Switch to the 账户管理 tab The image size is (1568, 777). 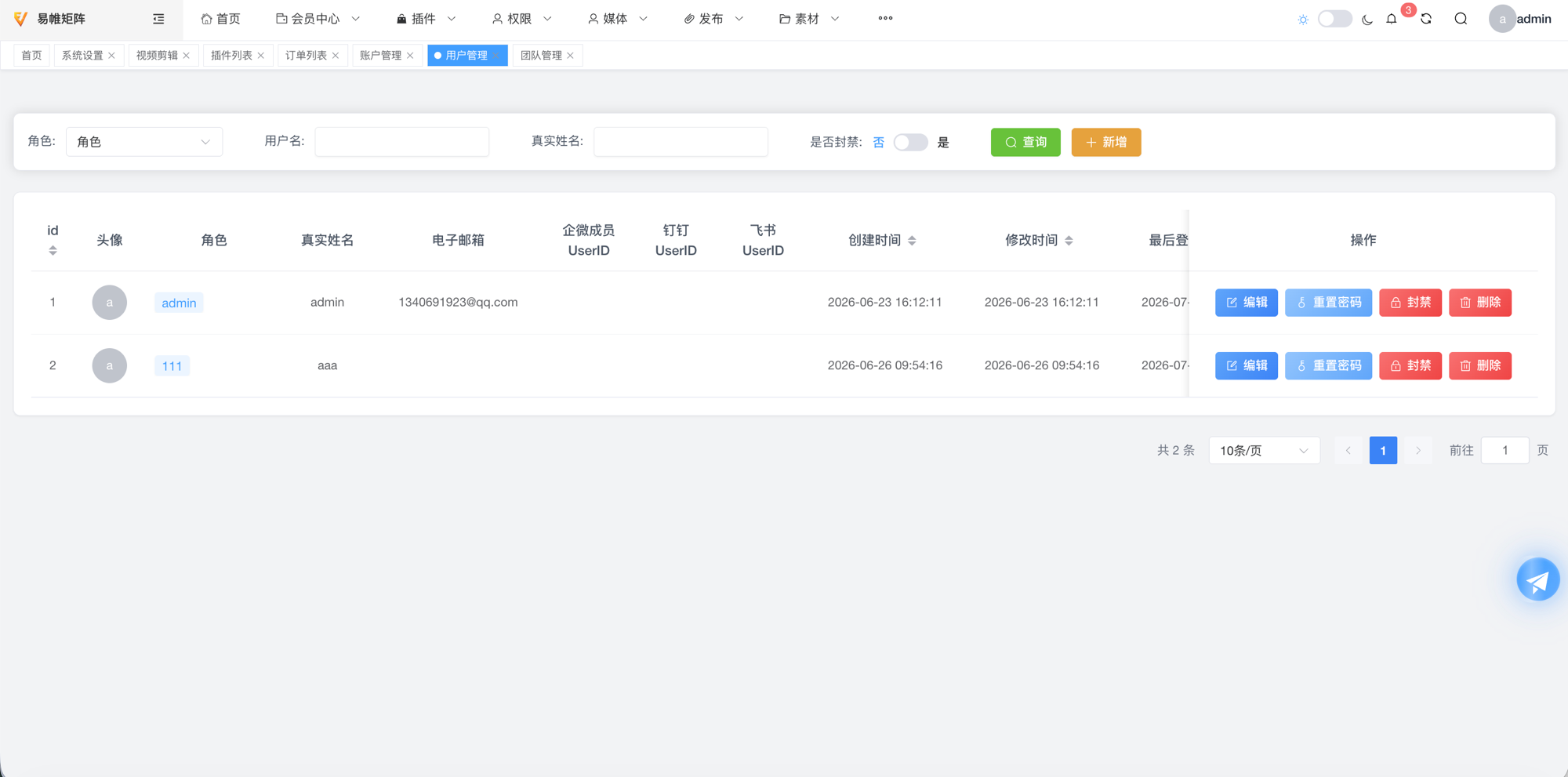click(380, 56)
